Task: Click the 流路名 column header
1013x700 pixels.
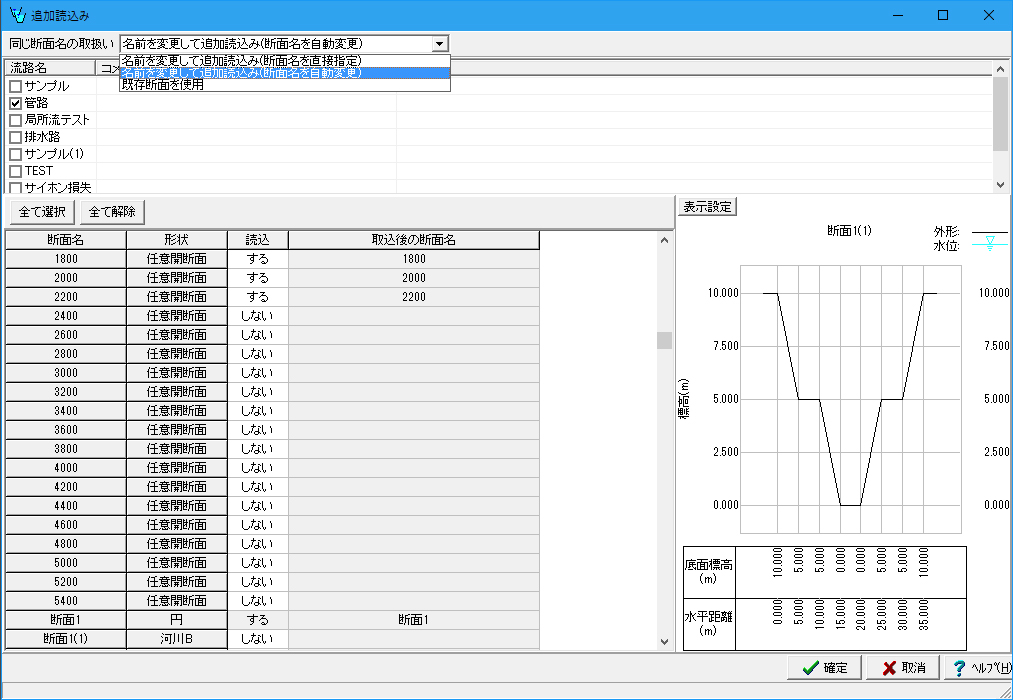Action: click(x=50, y=68)
